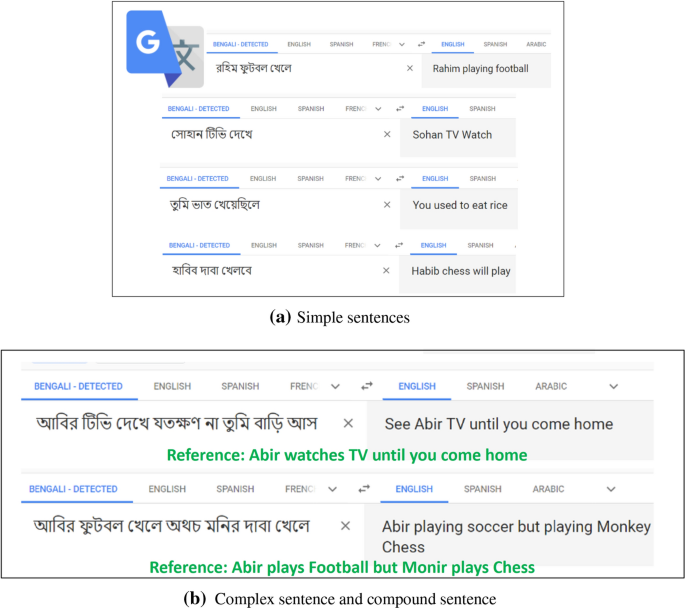Swap languages in the Sohan TV panel

click(x=400, y=108)
